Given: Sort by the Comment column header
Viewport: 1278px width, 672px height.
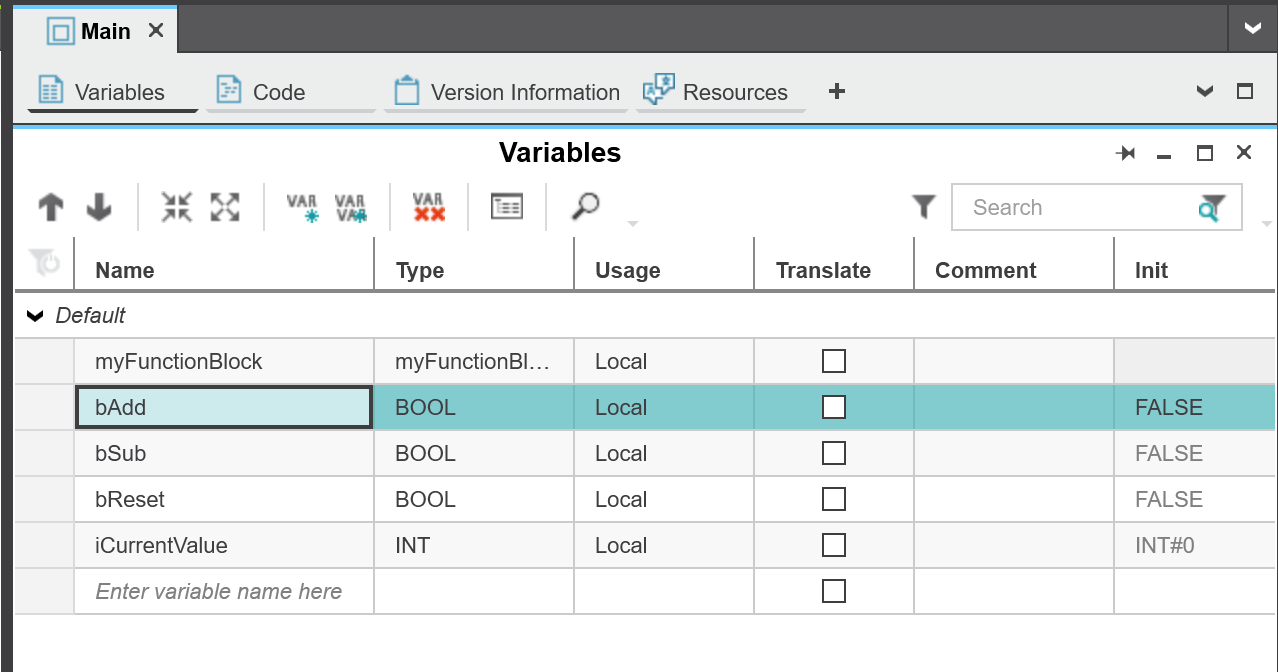Looking at the screenshot, I should pos(1014,270).
